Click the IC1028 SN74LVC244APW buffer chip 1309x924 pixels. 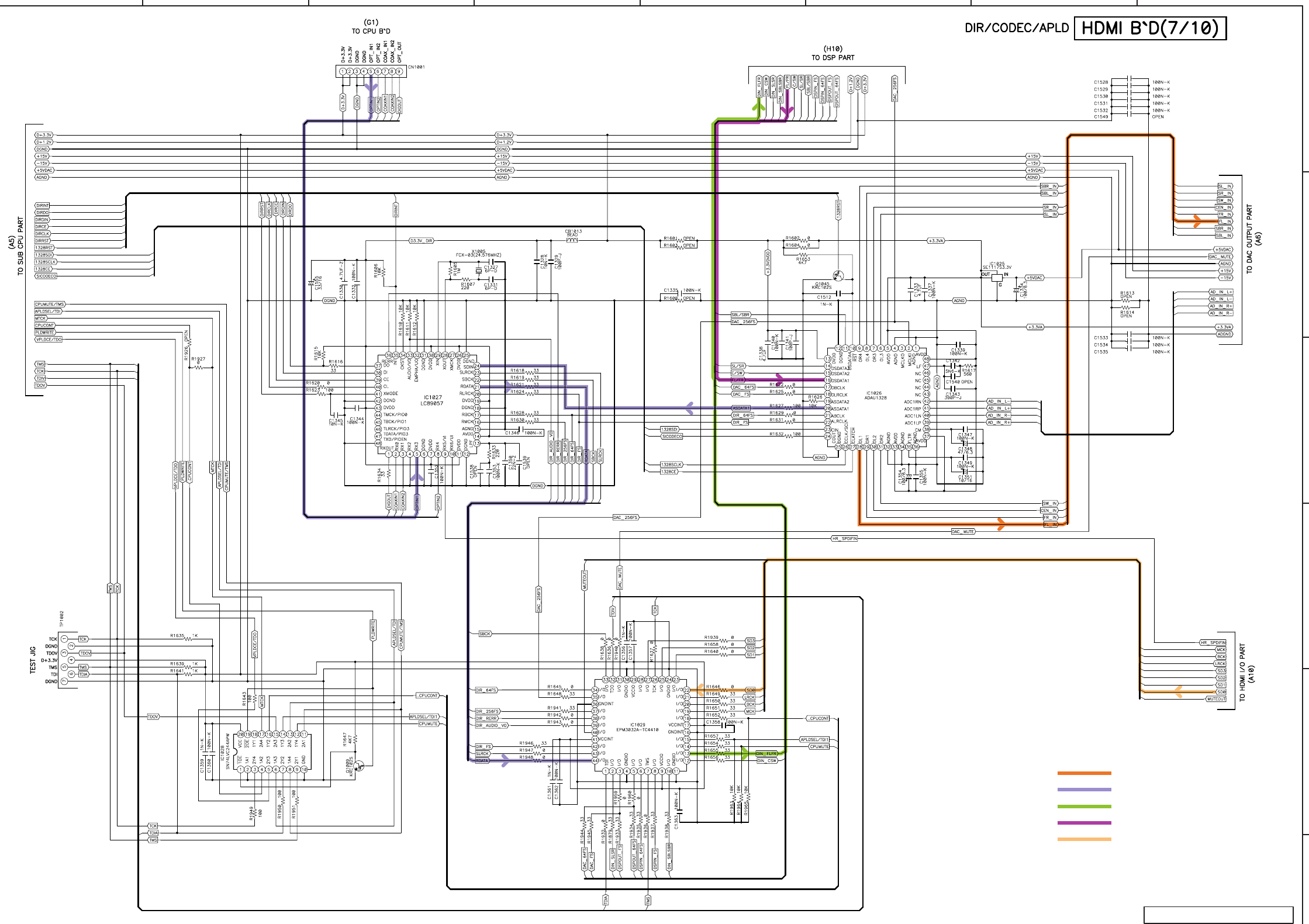pos(272,751)
